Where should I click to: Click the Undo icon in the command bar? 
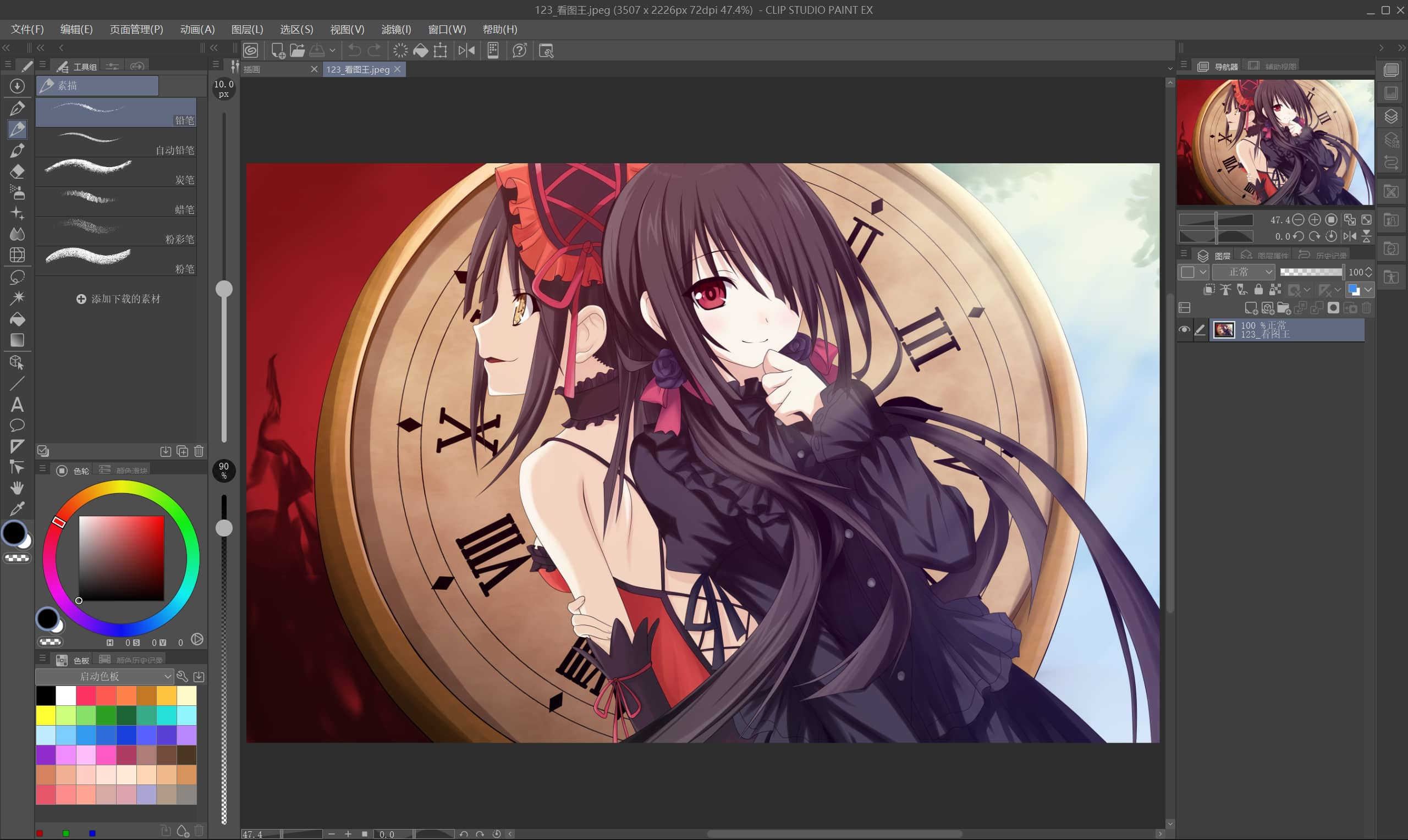point(354,51)
